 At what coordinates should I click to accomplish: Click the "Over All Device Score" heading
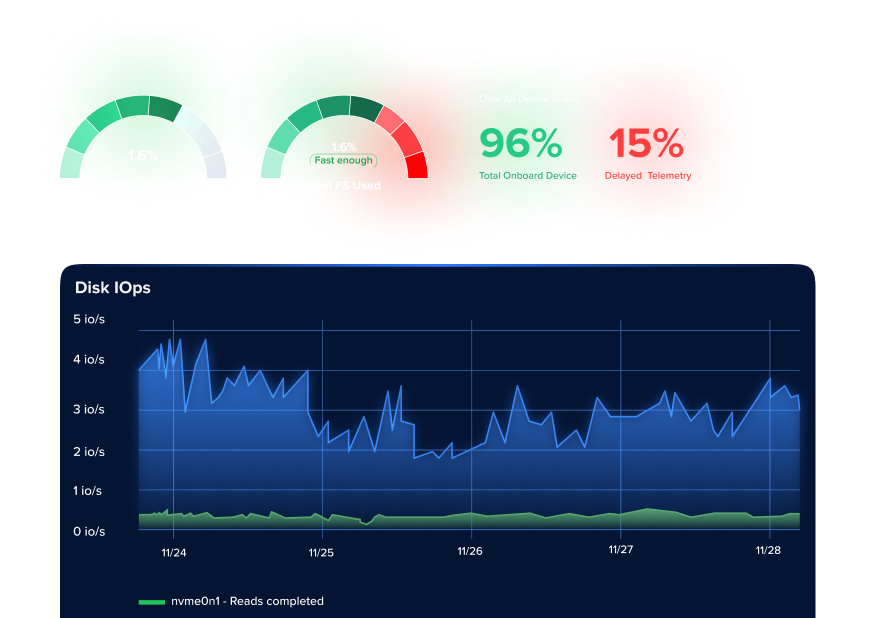click(x=528, y=99)
